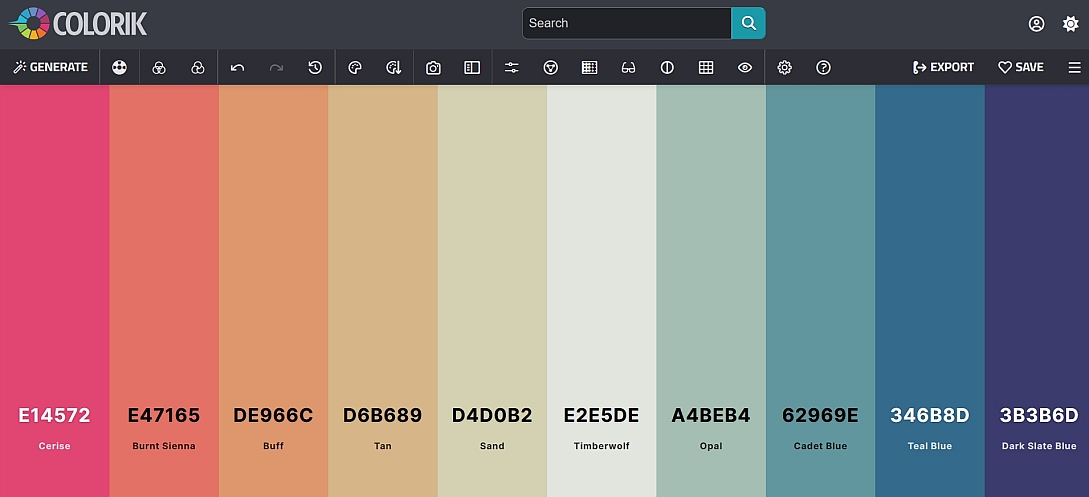Save the palette with heart button
This screenshot has width=1089, height=497.
click(x=1021, y=67)
